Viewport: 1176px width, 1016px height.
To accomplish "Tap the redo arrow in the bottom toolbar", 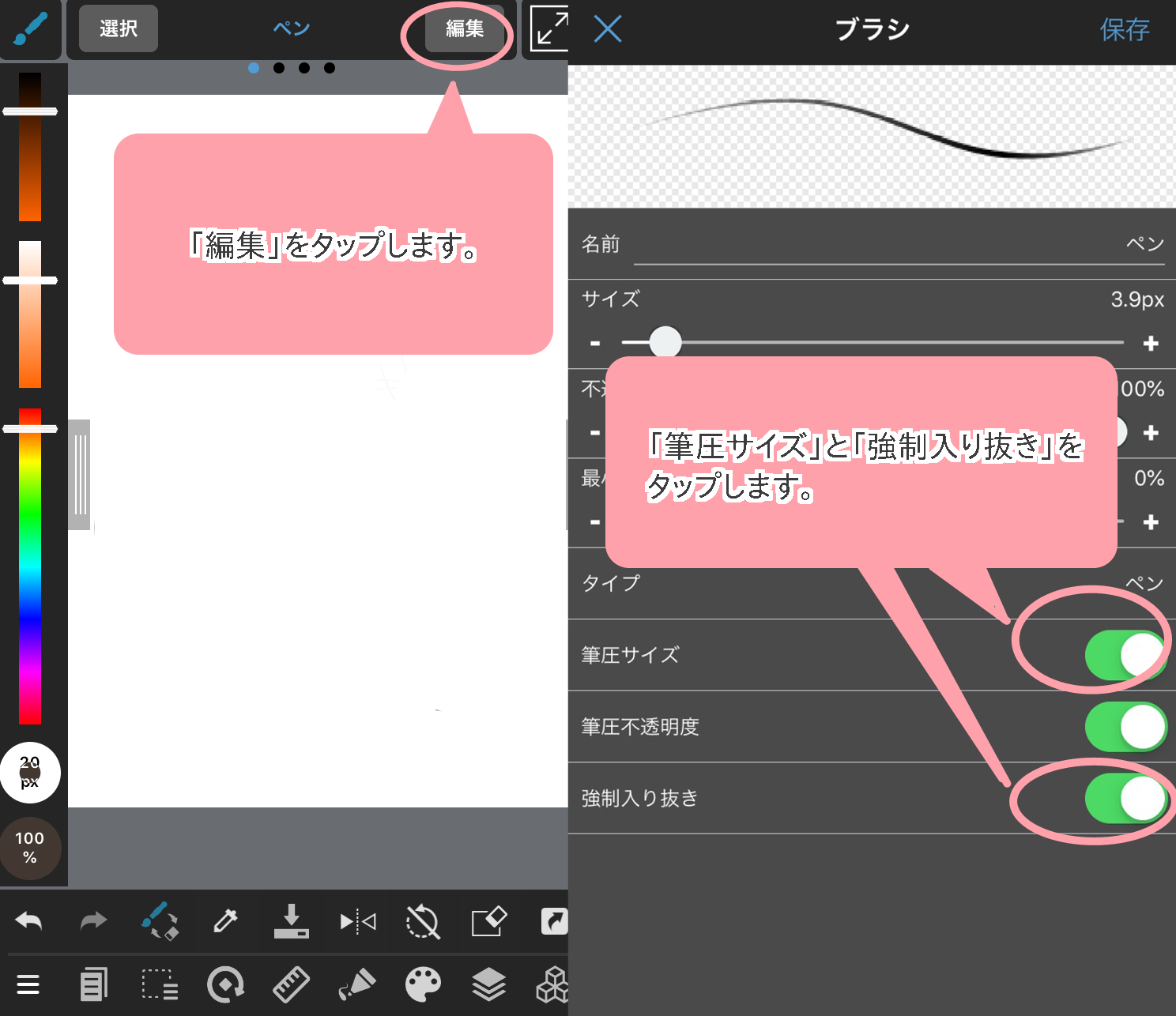I will coord(93,921).
